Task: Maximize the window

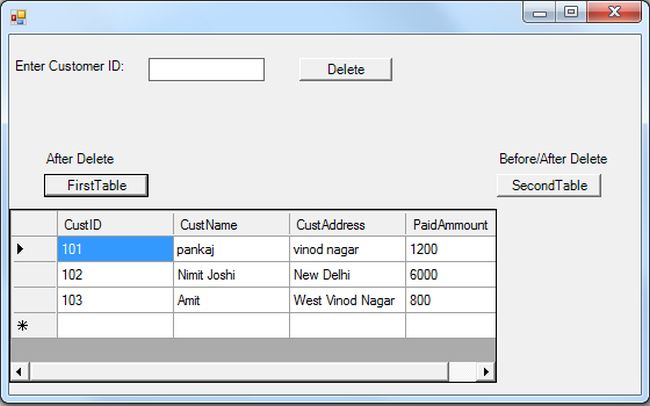Action: click(x=571, y=12)
